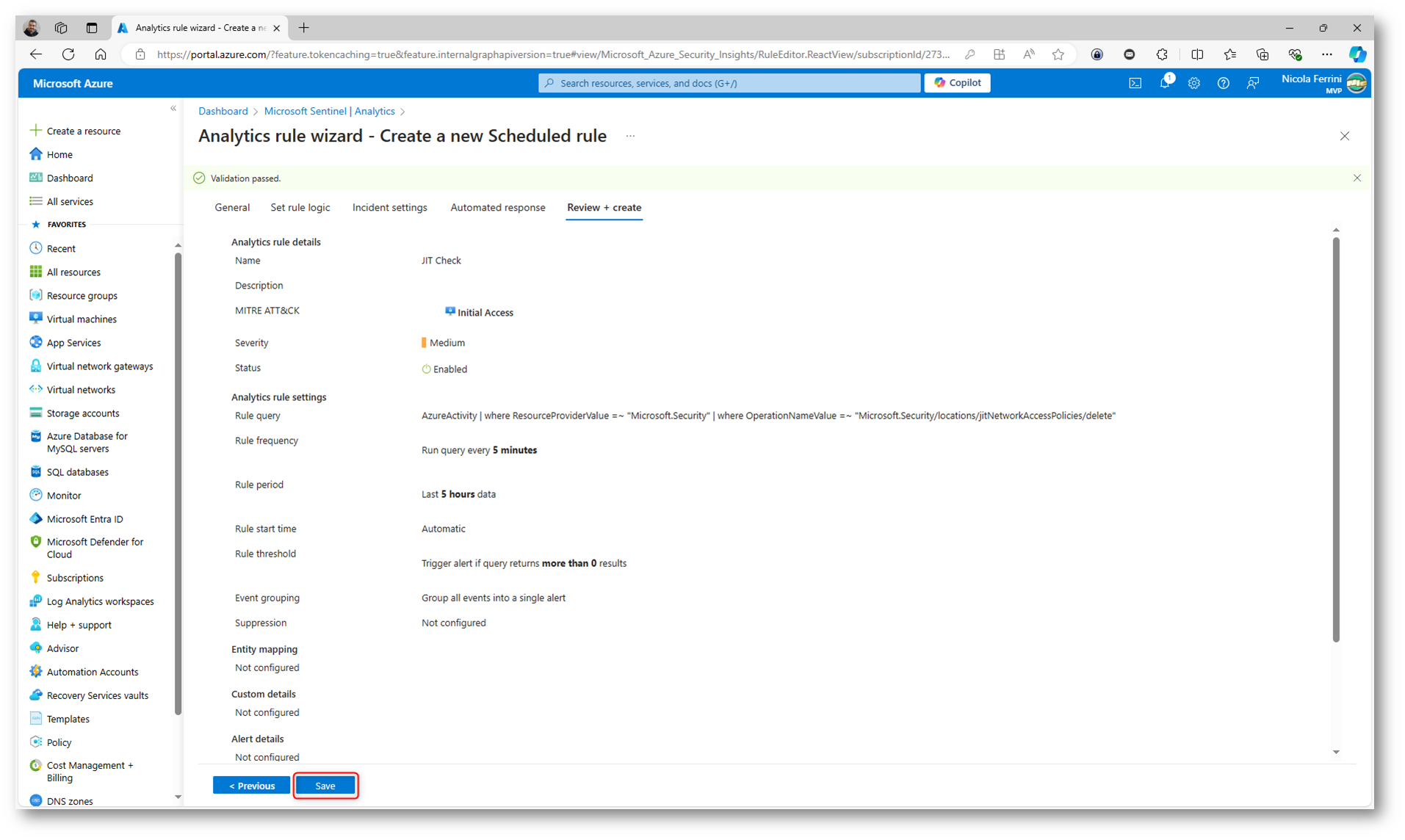Open Azure Database for MySQL servers

click(x=87, y=442)
